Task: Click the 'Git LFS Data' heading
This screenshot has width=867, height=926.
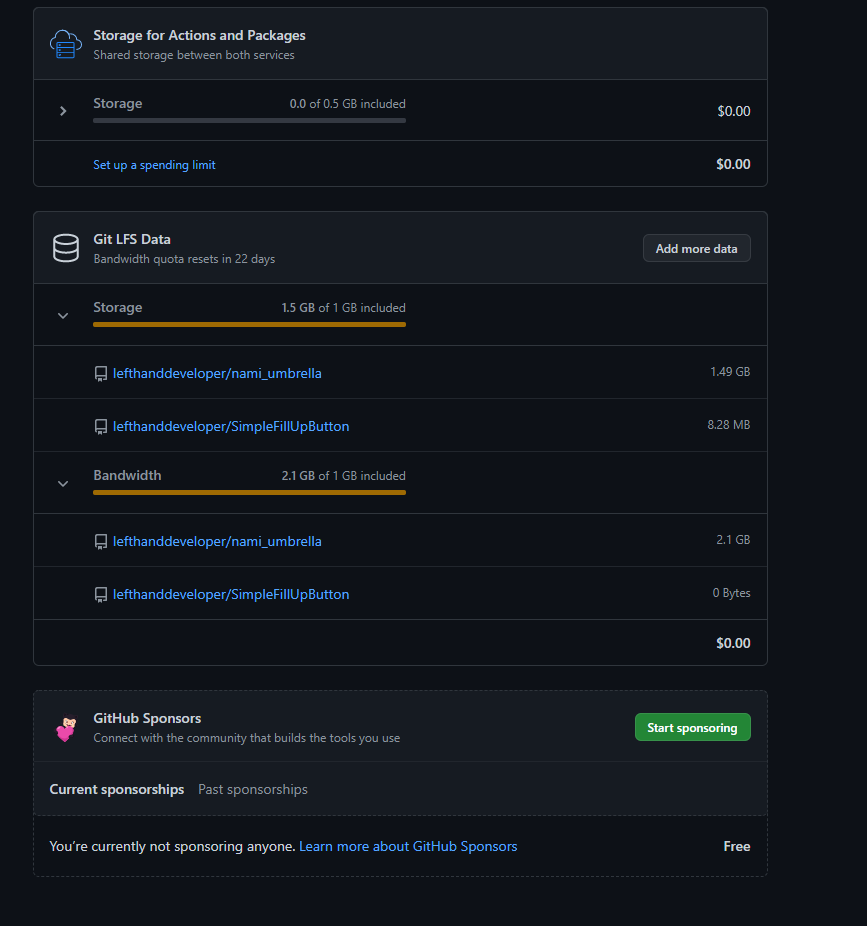Action: click(132, 239)
